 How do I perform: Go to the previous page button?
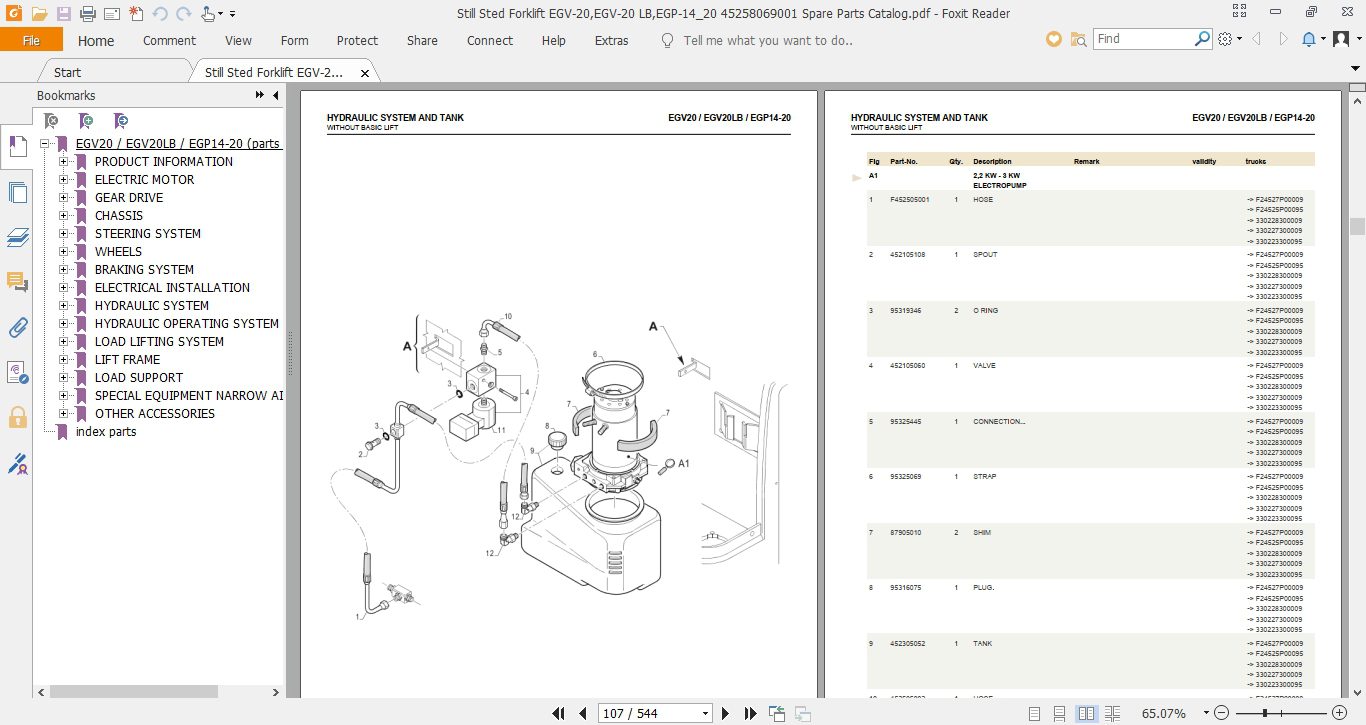coord(585,714)
